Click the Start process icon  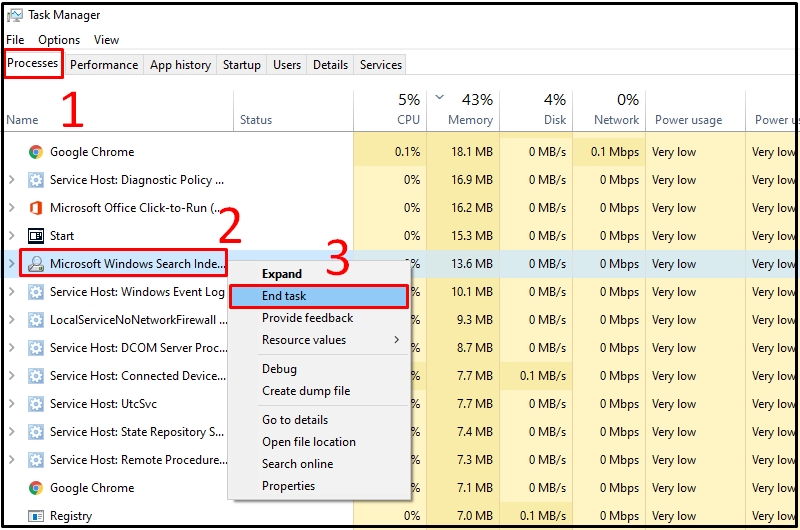pyautogui.click(x=36, y=236)
